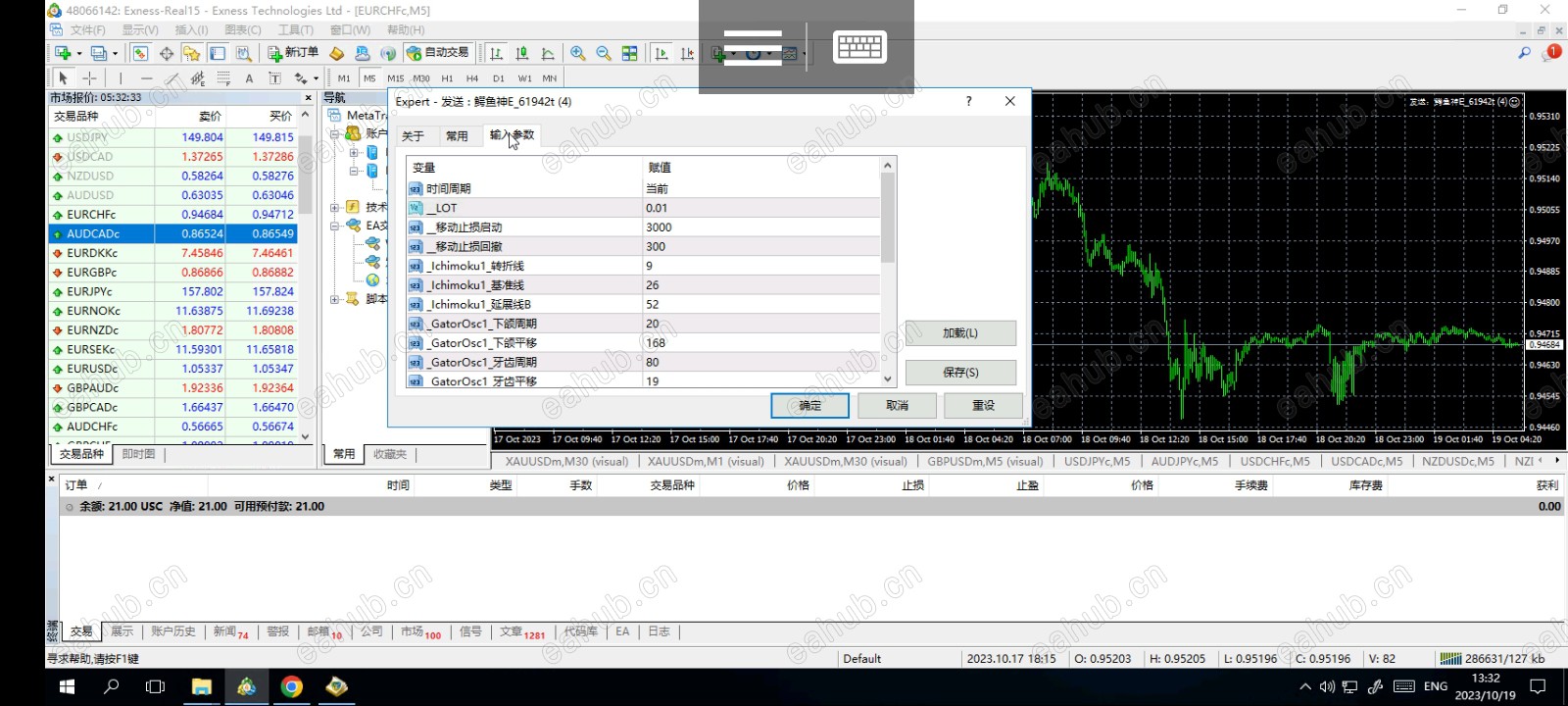Toggle the Terminal panel icon
Image resolution: width=1568 pixels, height=706 pixels.
tap(218, 53)
